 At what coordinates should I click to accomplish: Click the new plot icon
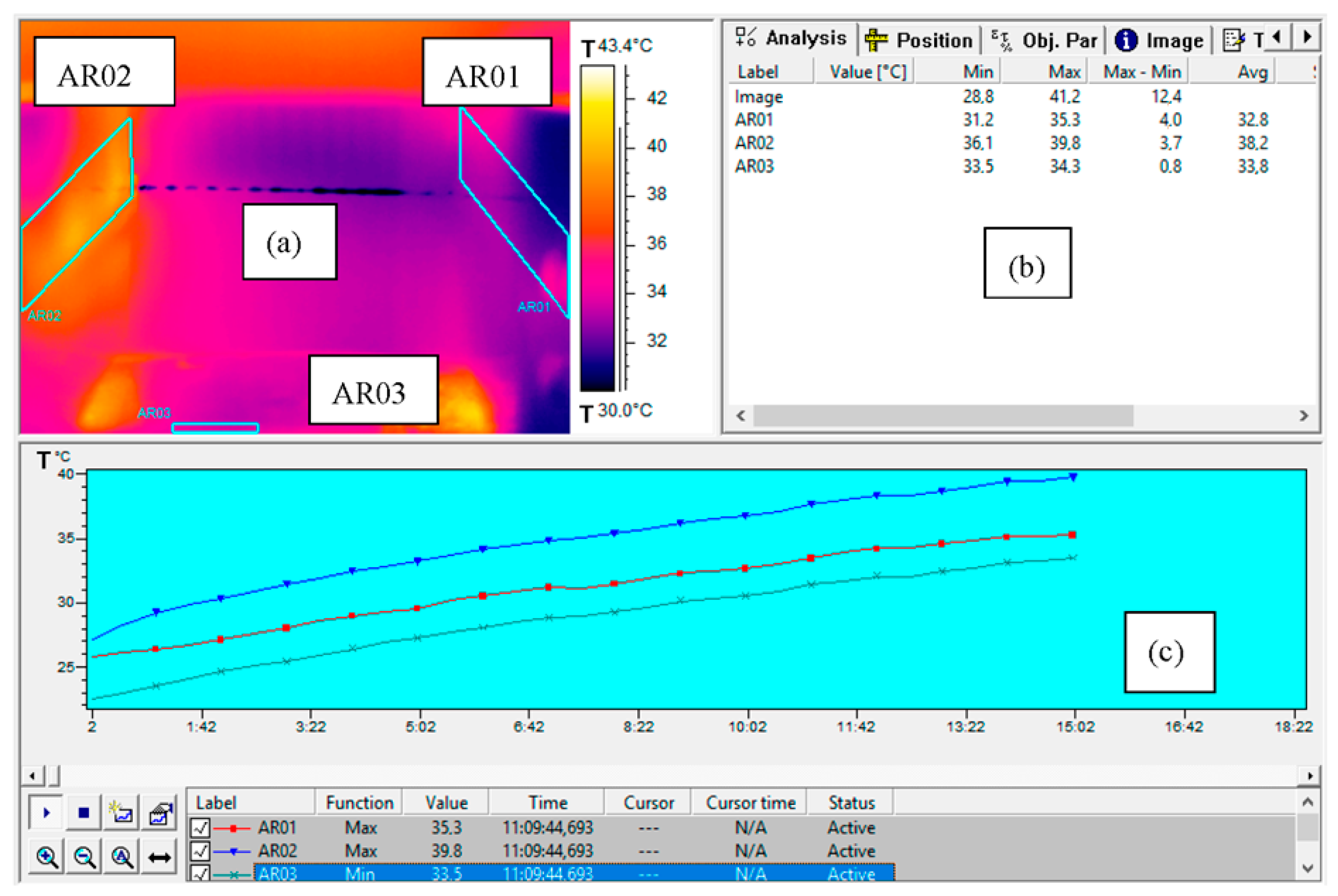click(122, 812)
